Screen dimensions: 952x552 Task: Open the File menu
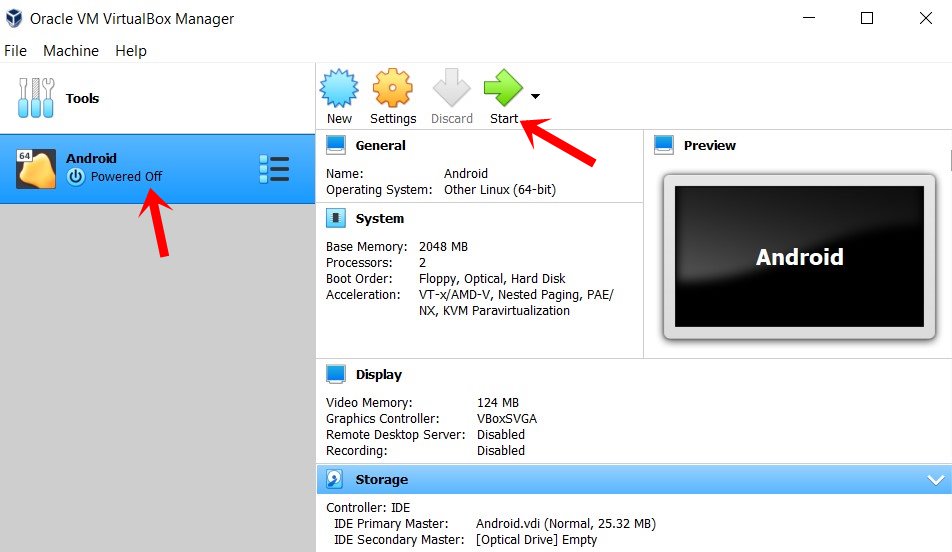[x=15, y=51]
